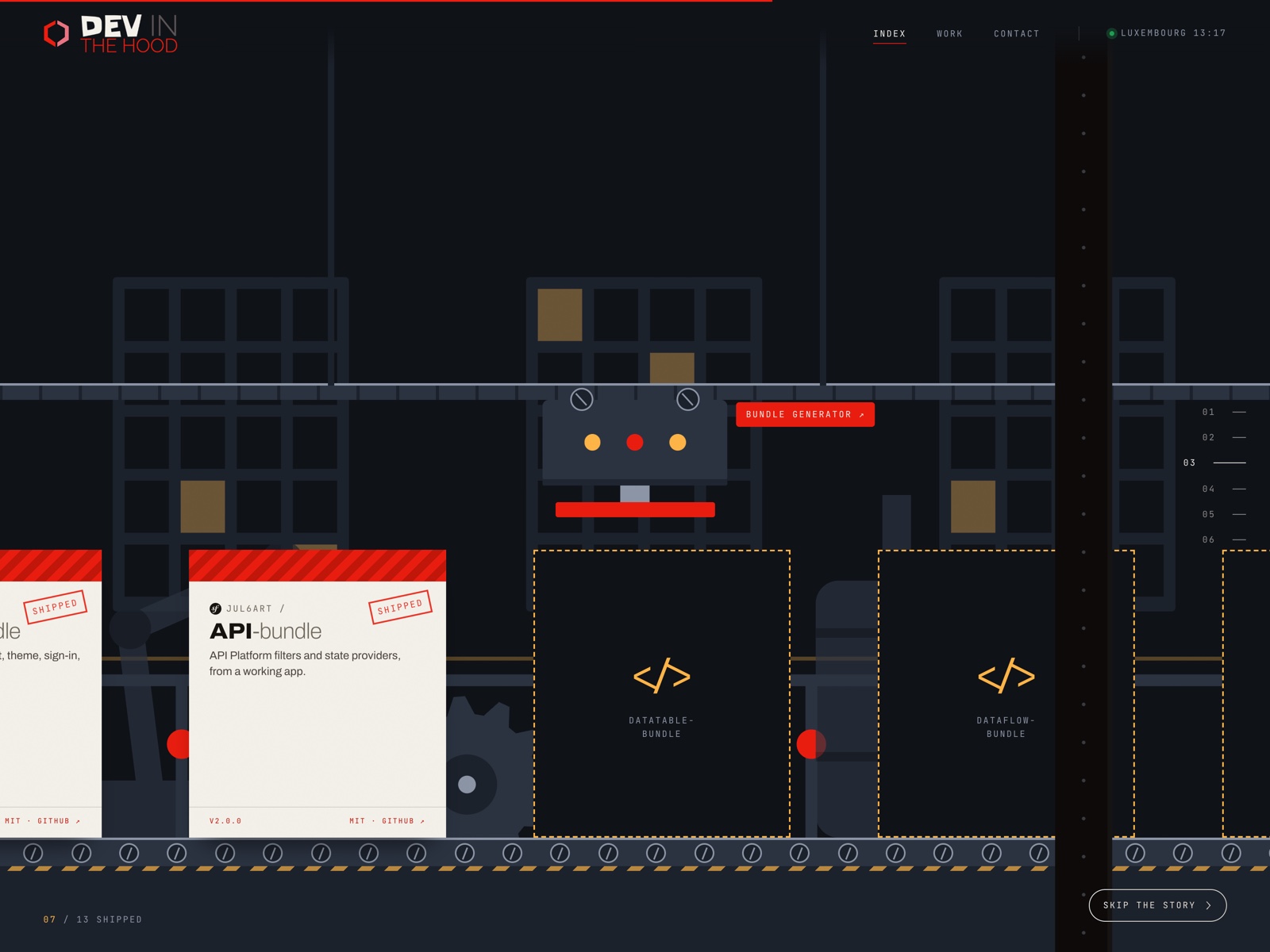Click the code icon on DATAFLOW-BUNDLE card
1270x952 pixels.
[x=1006, y=675]
